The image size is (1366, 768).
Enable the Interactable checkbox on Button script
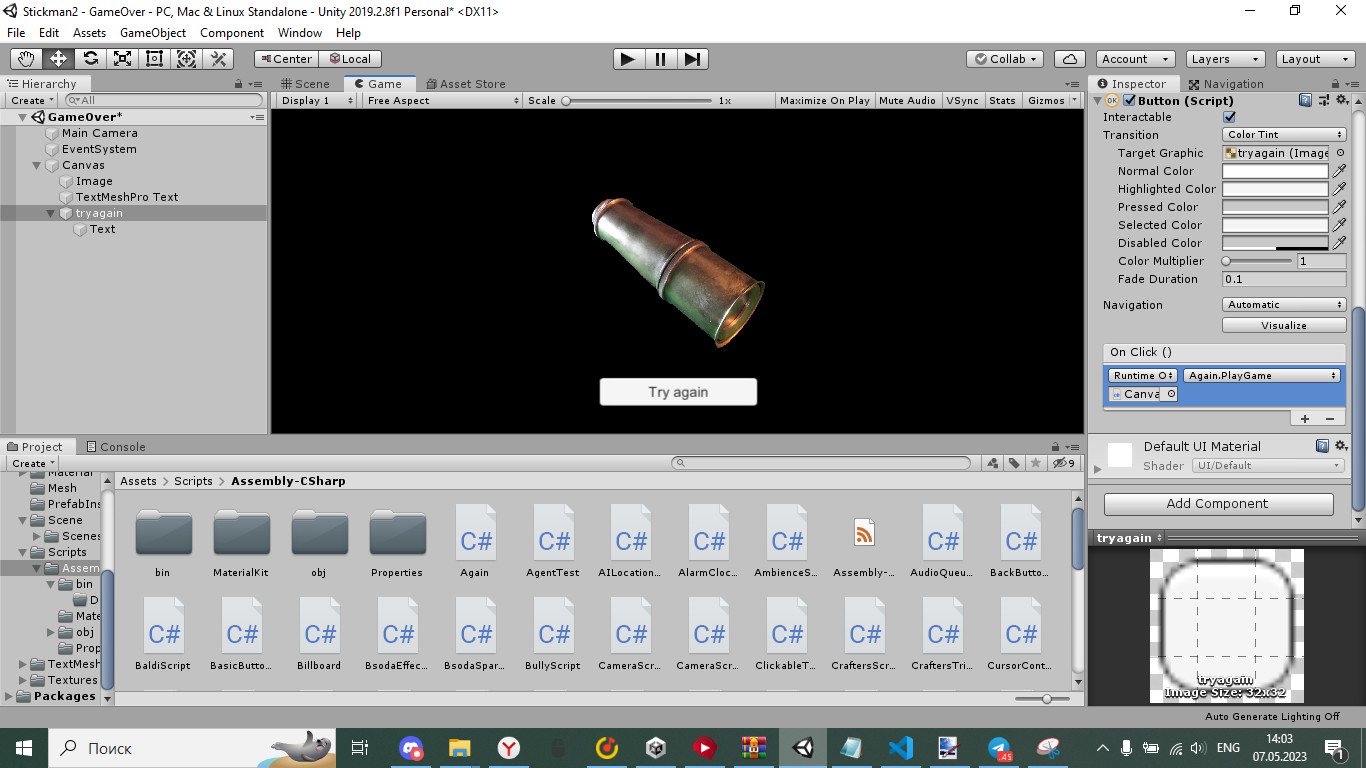coord(1229,117)
